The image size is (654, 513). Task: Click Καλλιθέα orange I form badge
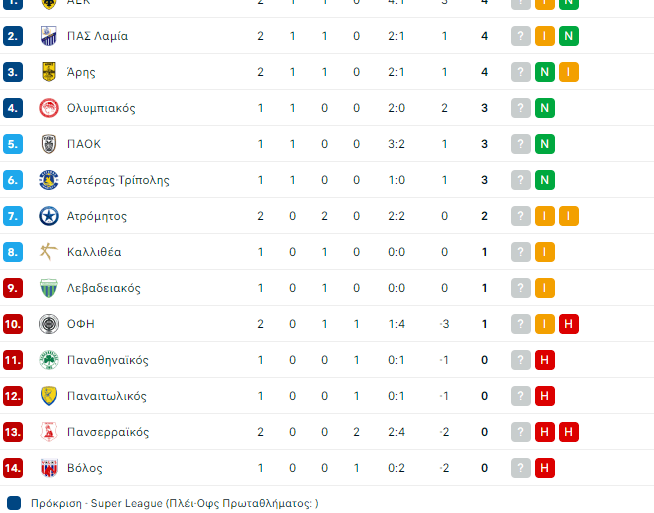(x=545, y=252)
